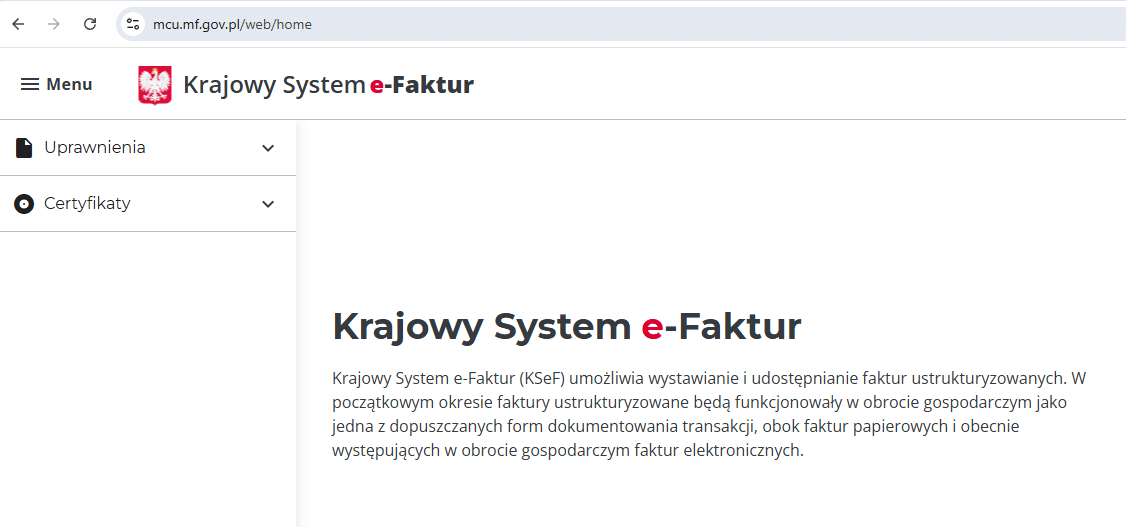Open site information icon in address bar
Image resolution: width=1126 pixels, height=527 pixels.
[x=133, y=24]
